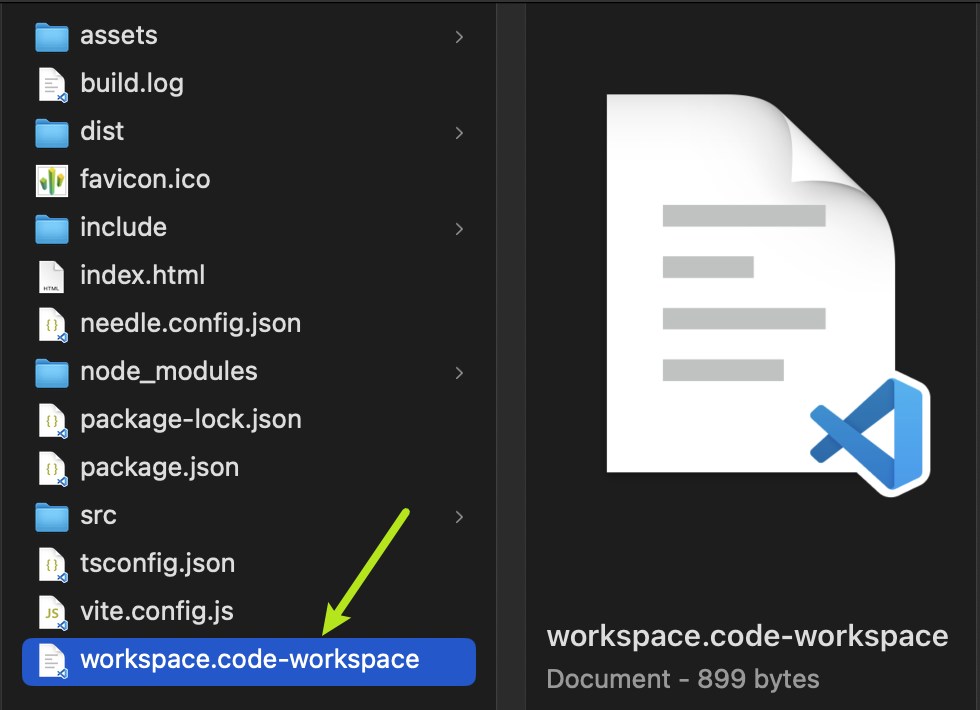Viewport: 980px width, 710px height.
Task: Select the assets folder name
Action: [x=119, y=36]
